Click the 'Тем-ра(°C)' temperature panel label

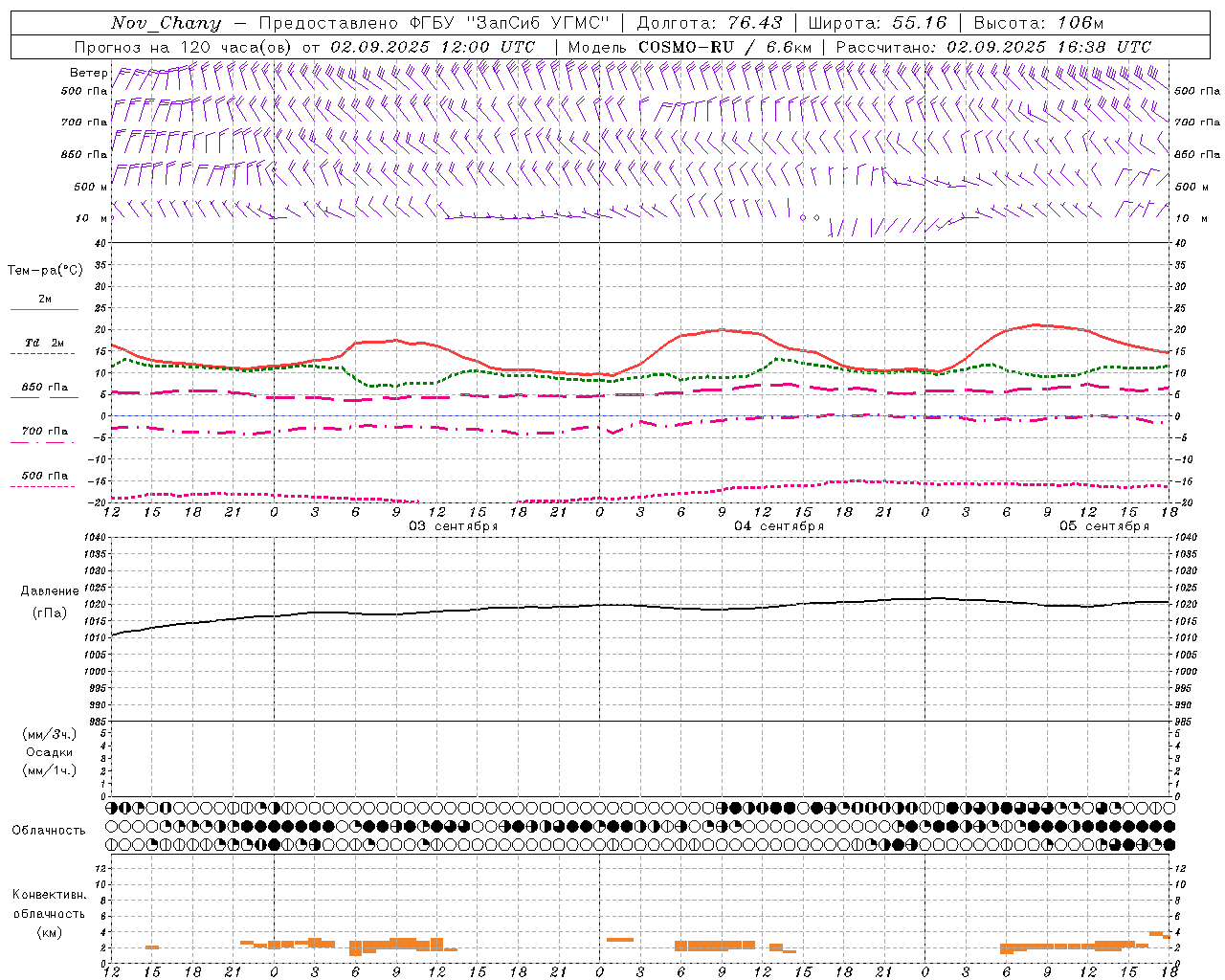point(45,271)
